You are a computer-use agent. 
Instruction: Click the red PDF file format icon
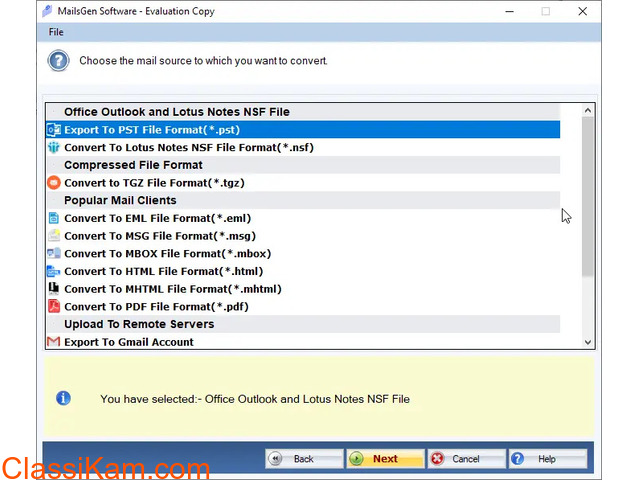(54, 306)
